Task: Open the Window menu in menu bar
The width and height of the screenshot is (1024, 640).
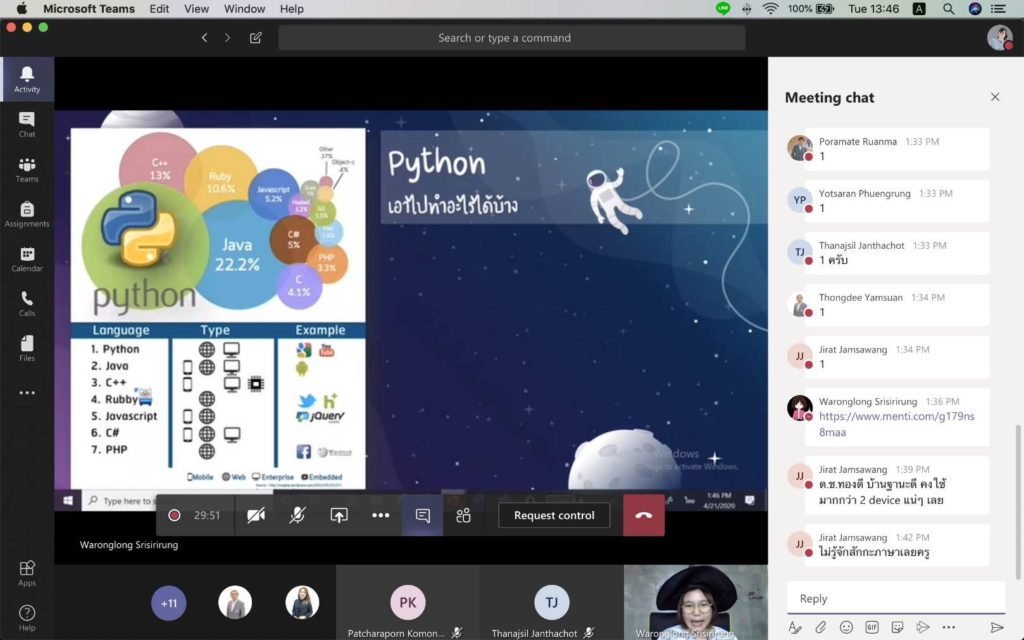Action: pos(244,9)
